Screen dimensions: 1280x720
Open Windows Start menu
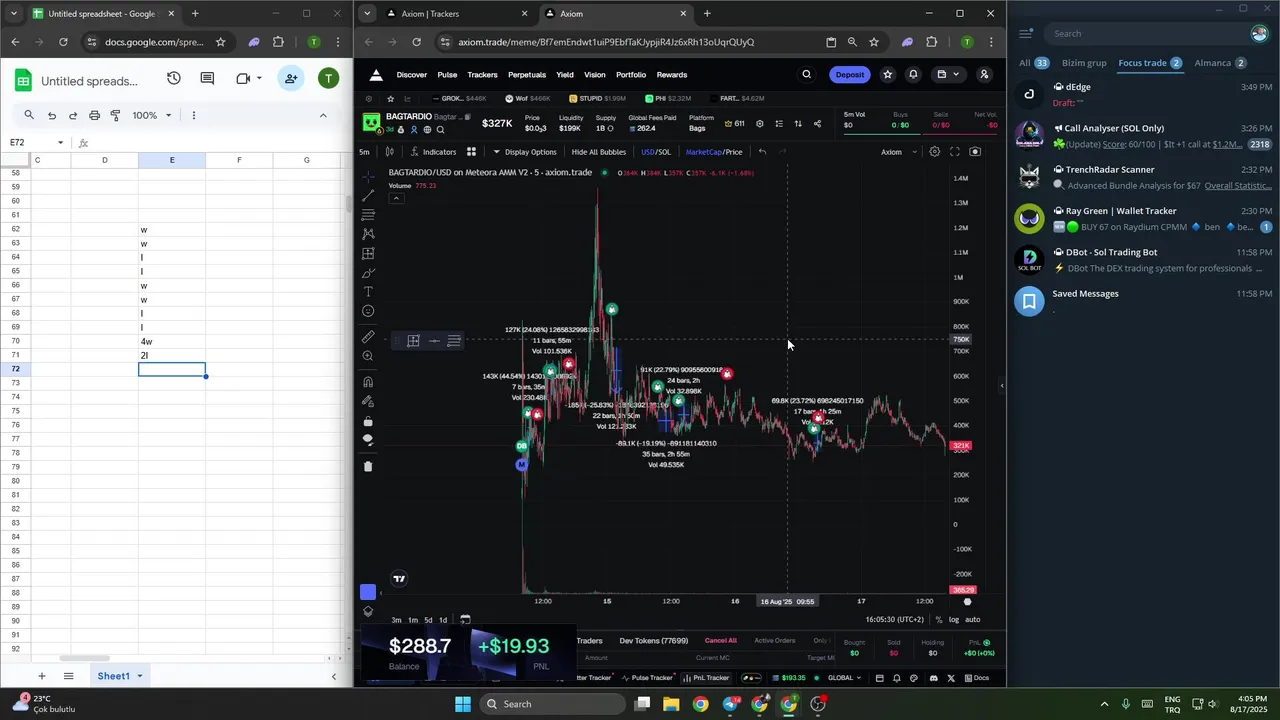click(x=463, y=704)
